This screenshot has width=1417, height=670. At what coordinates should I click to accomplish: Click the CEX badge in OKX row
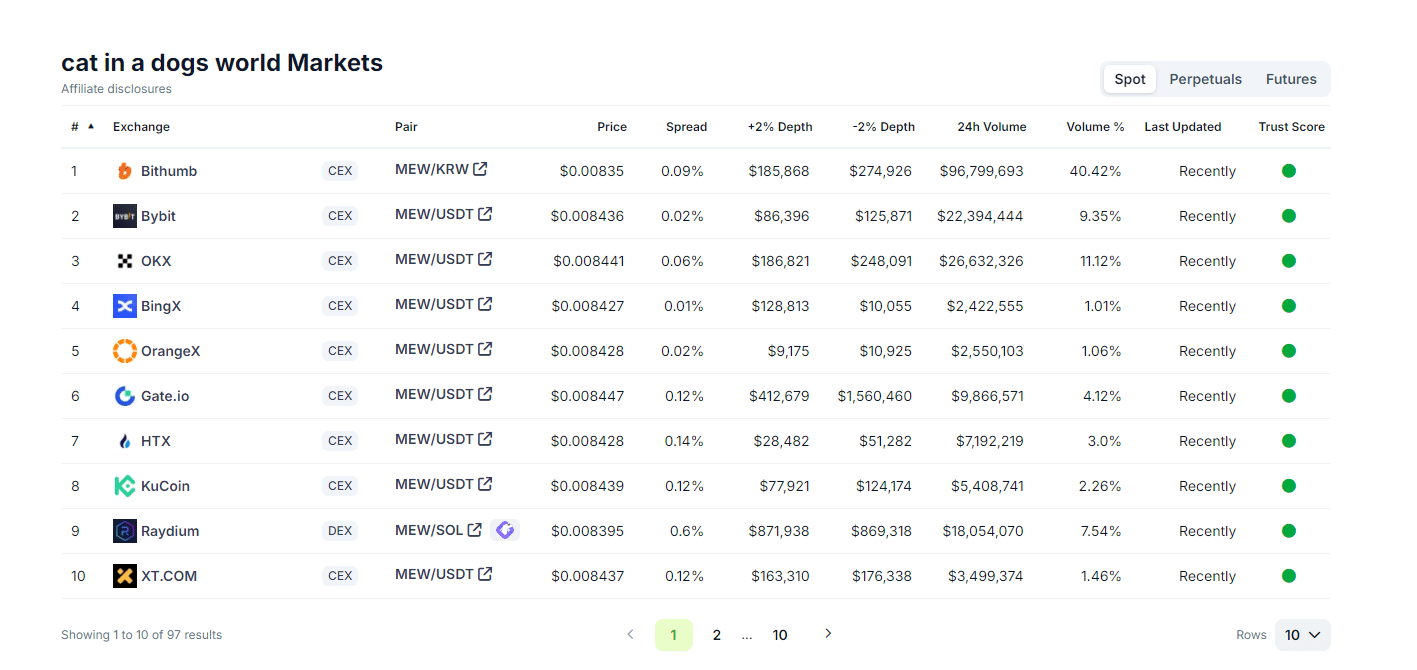[x=340, y=261]
